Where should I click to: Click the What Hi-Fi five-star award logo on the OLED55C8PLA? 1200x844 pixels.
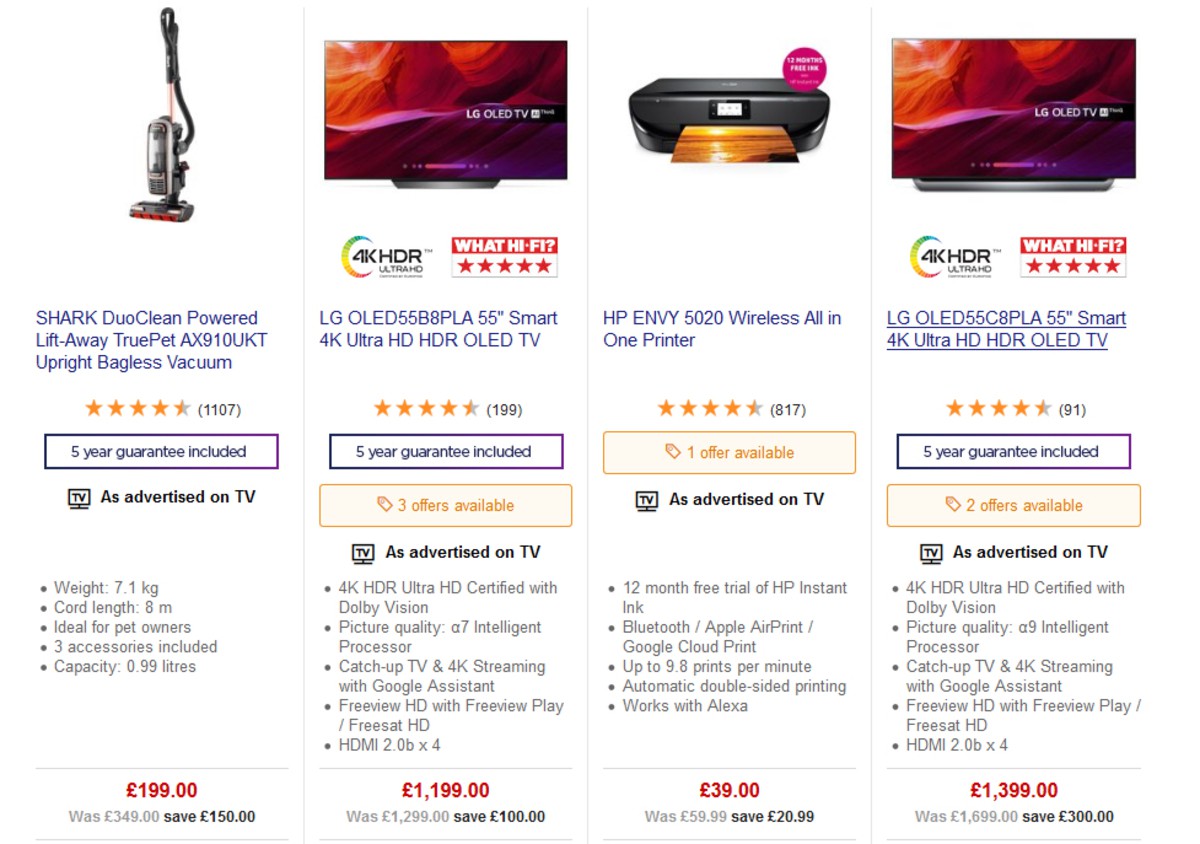(x=1072, y=255)
